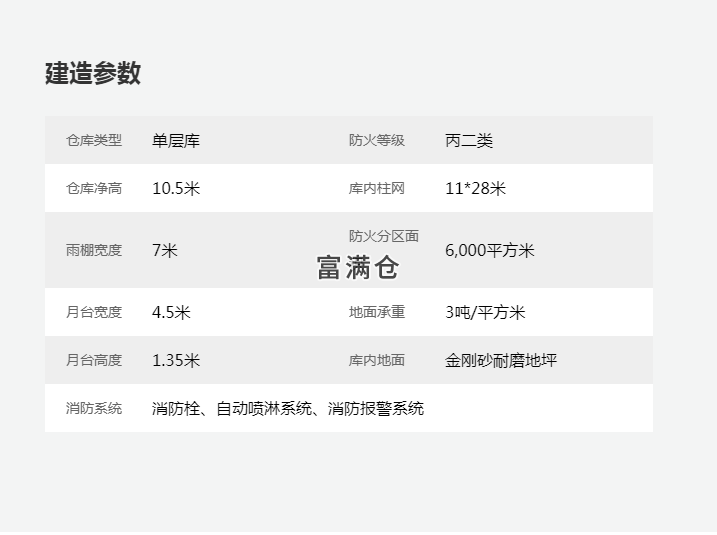This screenshot has width=717, height=535.
Task: Click the 金刚砂耐磨地坪 floor value
Action: pyautogui.click(x=501, y=361)
